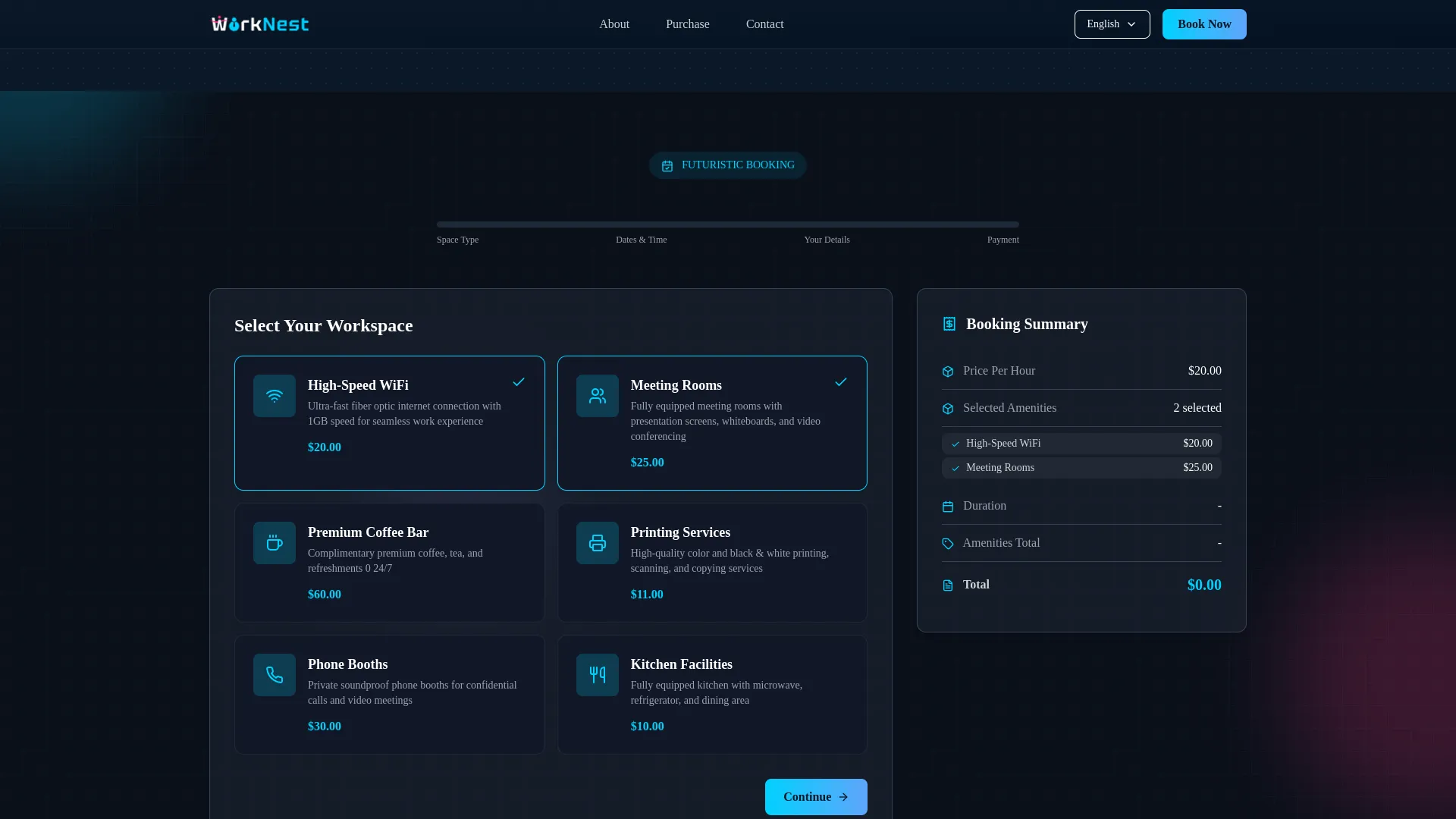The height and width of the screenshot is (819, 1456).
Task: Click the printer icon for Printing Services
Action: click(598, 543)
